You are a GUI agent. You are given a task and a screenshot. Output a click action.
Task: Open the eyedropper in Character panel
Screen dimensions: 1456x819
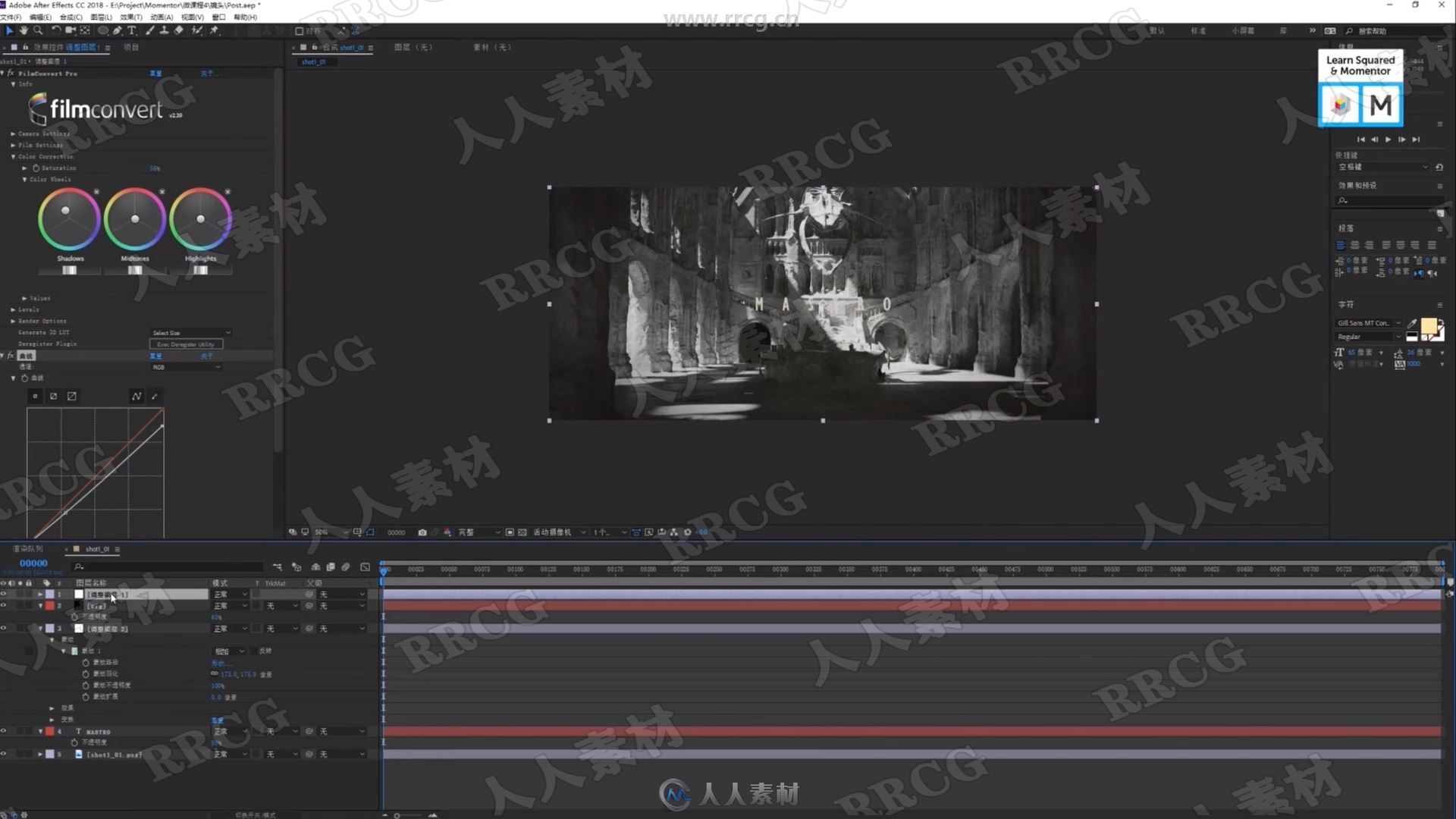click(x=1412, y=323)
